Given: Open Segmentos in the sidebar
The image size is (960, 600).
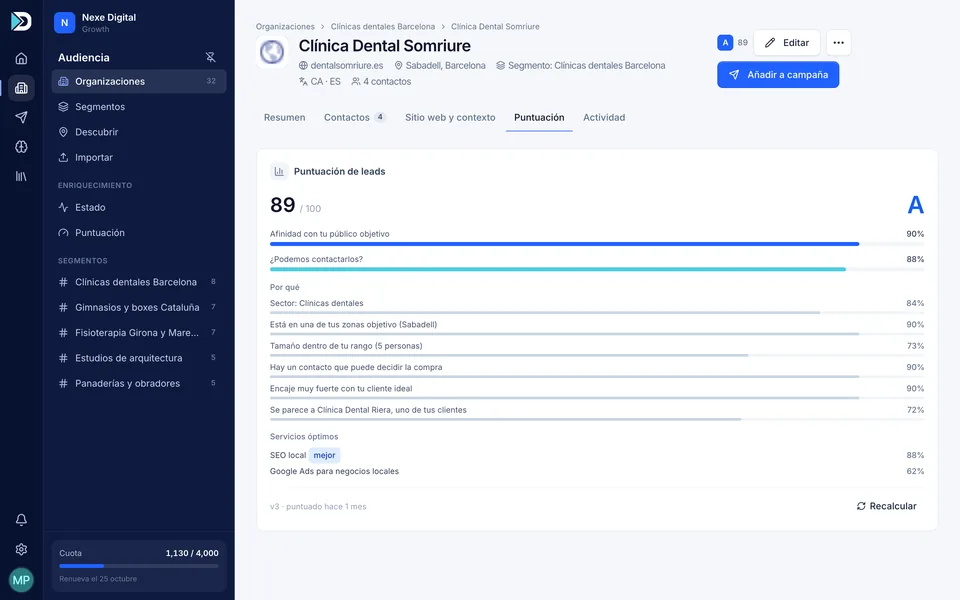Looking at the screenshot, I should tap(139, 107).
